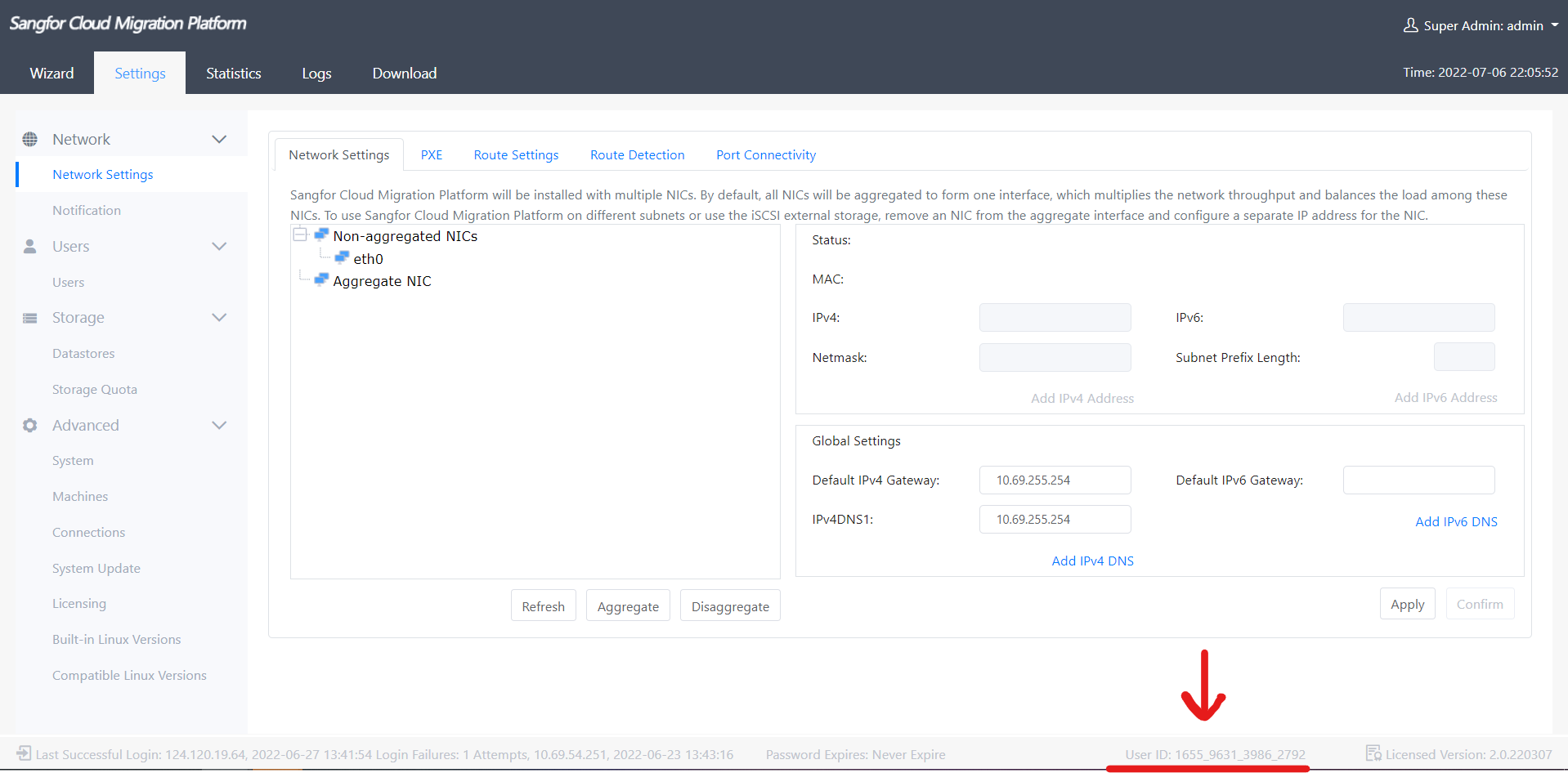
Task: Switch to the PXE tab
Action: pos(432,154)
